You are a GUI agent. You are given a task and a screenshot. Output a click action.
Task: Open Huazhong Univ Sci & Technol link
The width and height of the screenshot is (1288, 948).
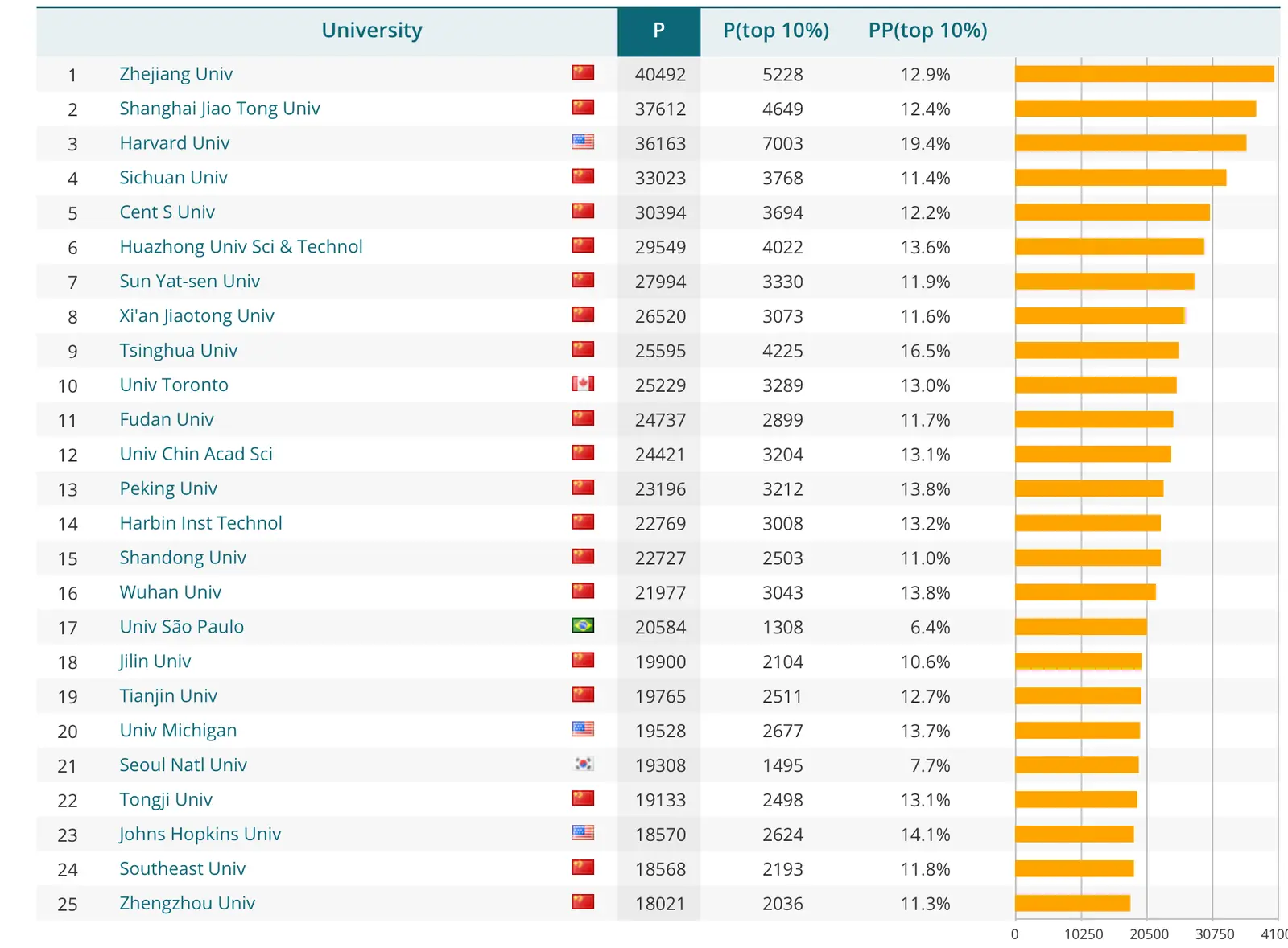point(241,247)
